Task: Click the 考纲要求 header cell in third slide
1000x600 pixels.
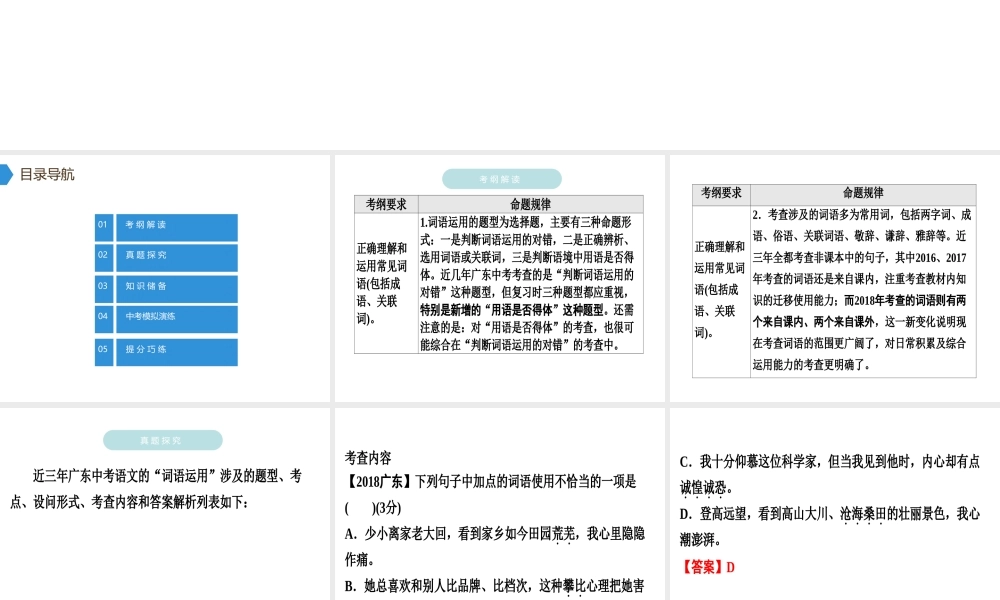Action: pos(721,193)
